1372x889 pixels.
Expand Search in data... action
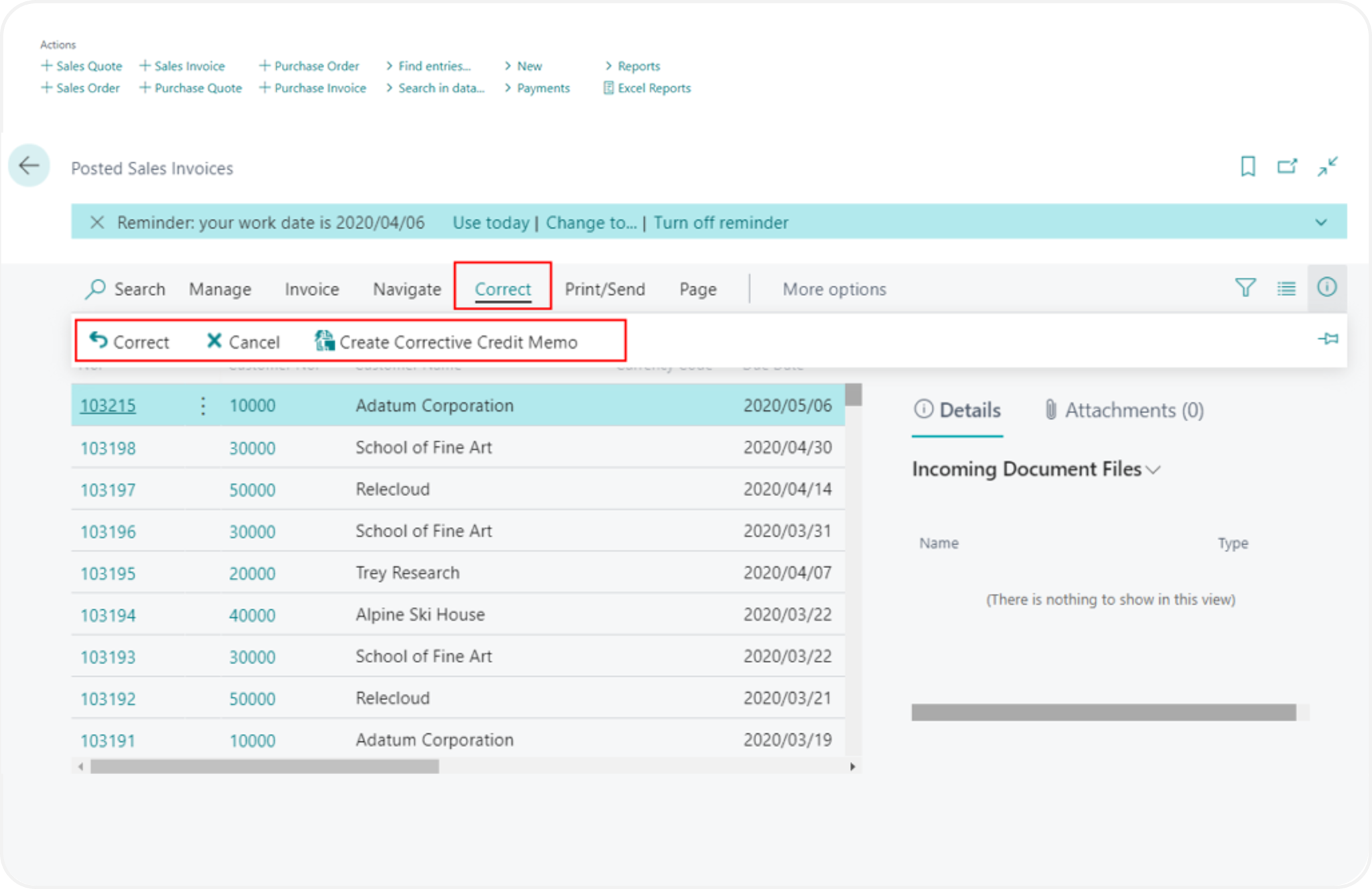pos(435,88)
